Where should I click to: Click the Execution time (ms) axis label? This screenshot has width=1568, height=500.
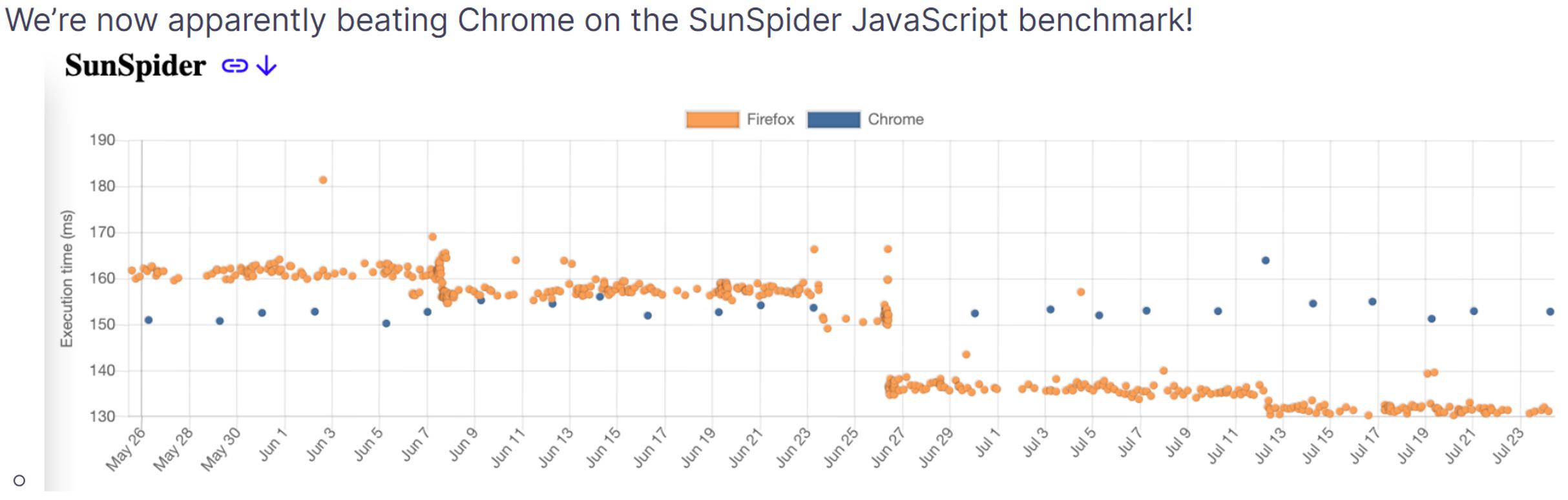(x=67, y=278)
